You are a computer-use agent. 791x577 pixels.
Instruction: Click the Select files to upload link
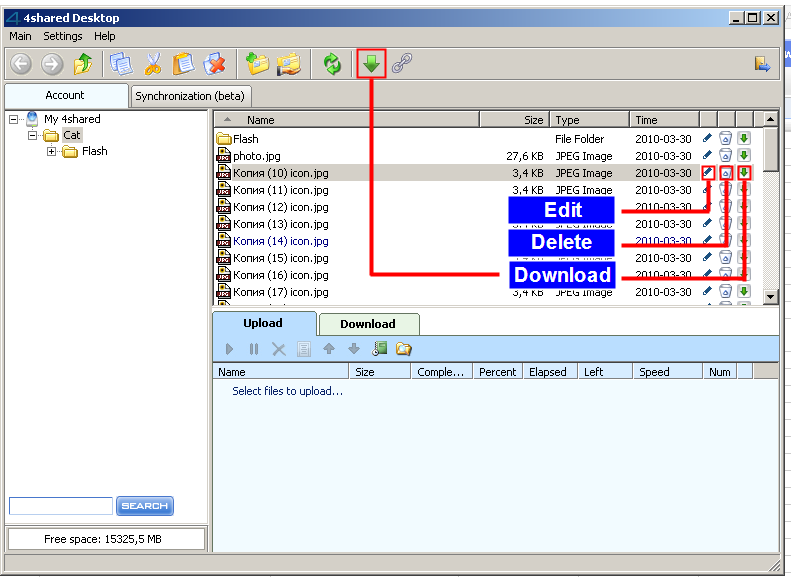pos(288,391)
